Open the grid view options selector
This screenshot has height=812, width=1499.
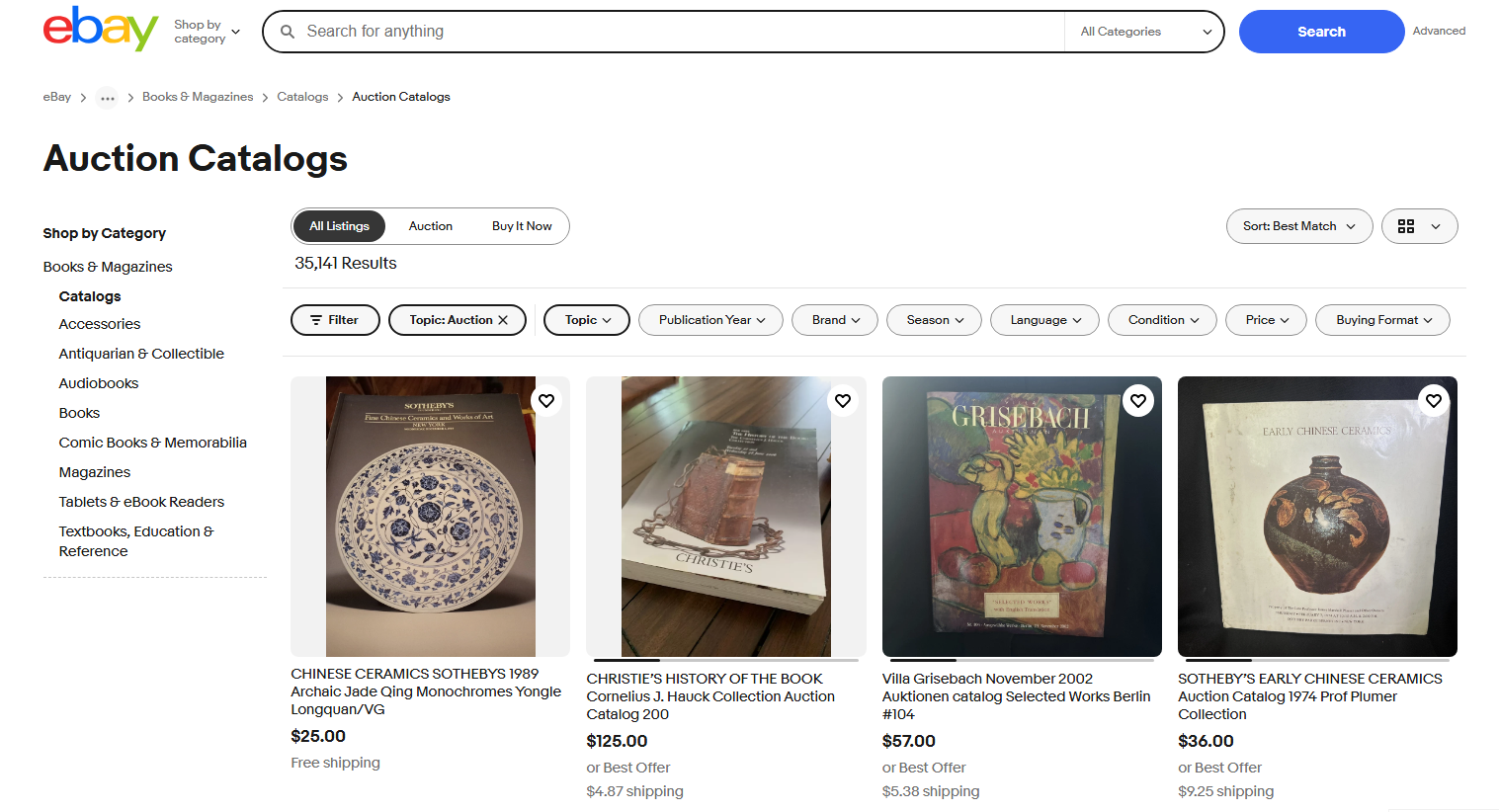1419,226
